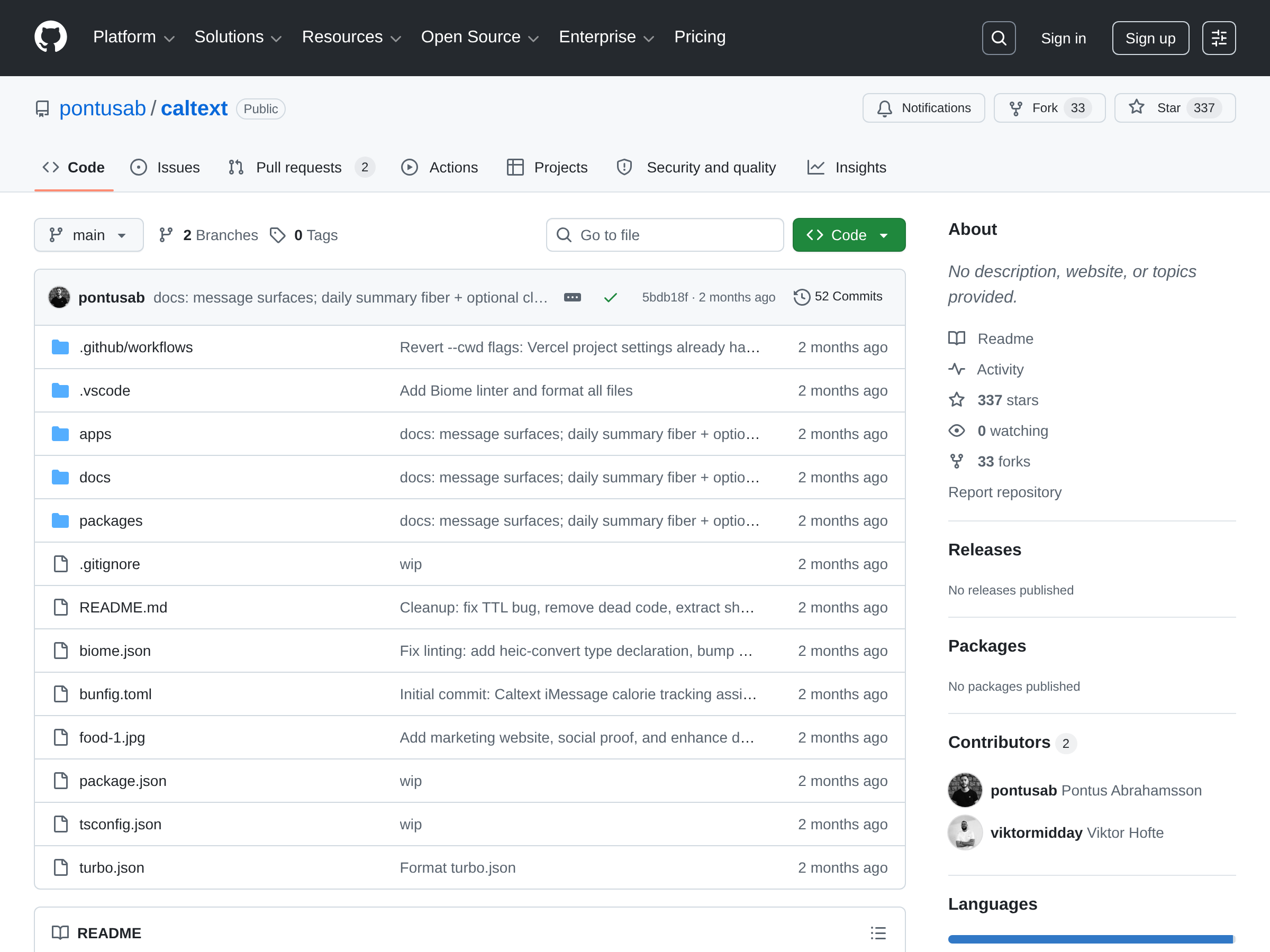Click the bunfig.toml file icon
This screenshot has height=952, width=1270.
[60, 694]
